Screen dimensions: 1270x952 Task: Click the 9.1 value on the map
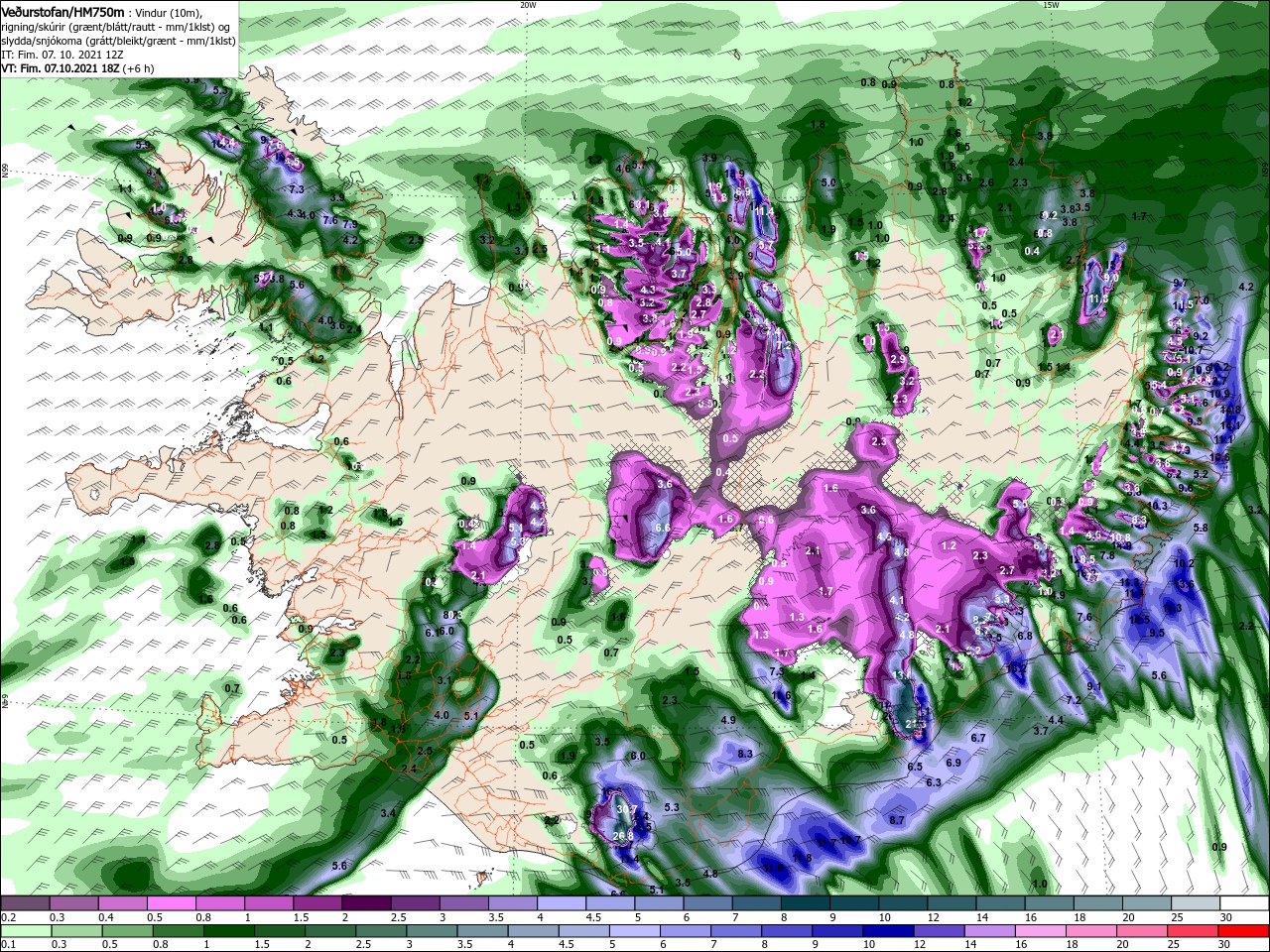1094,686
